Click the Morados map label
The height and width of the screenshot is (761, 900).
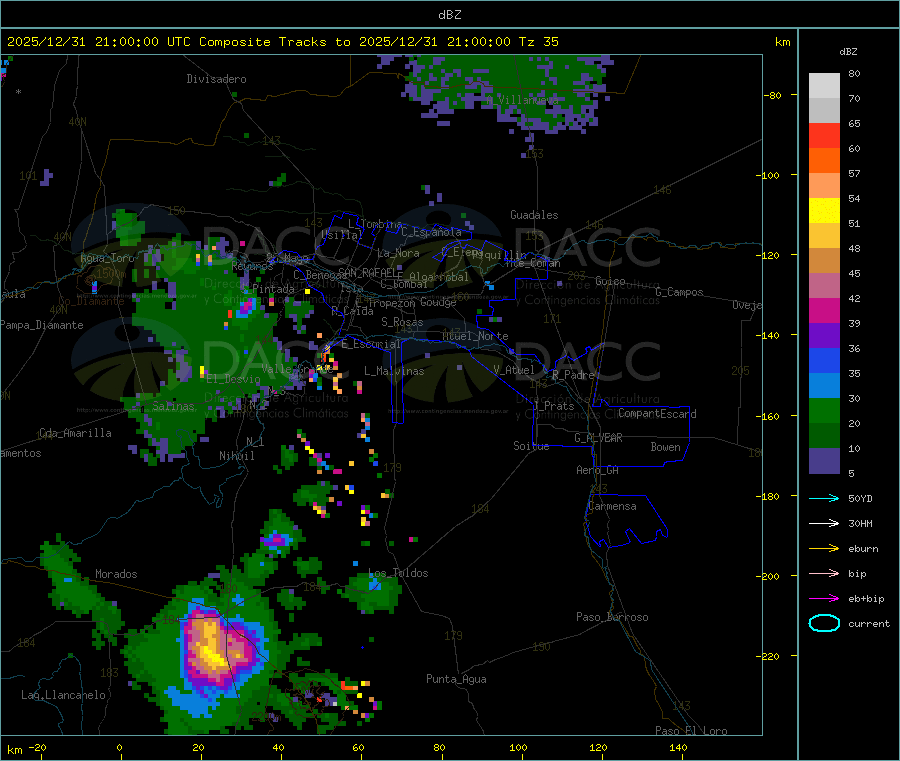(116, 574)
